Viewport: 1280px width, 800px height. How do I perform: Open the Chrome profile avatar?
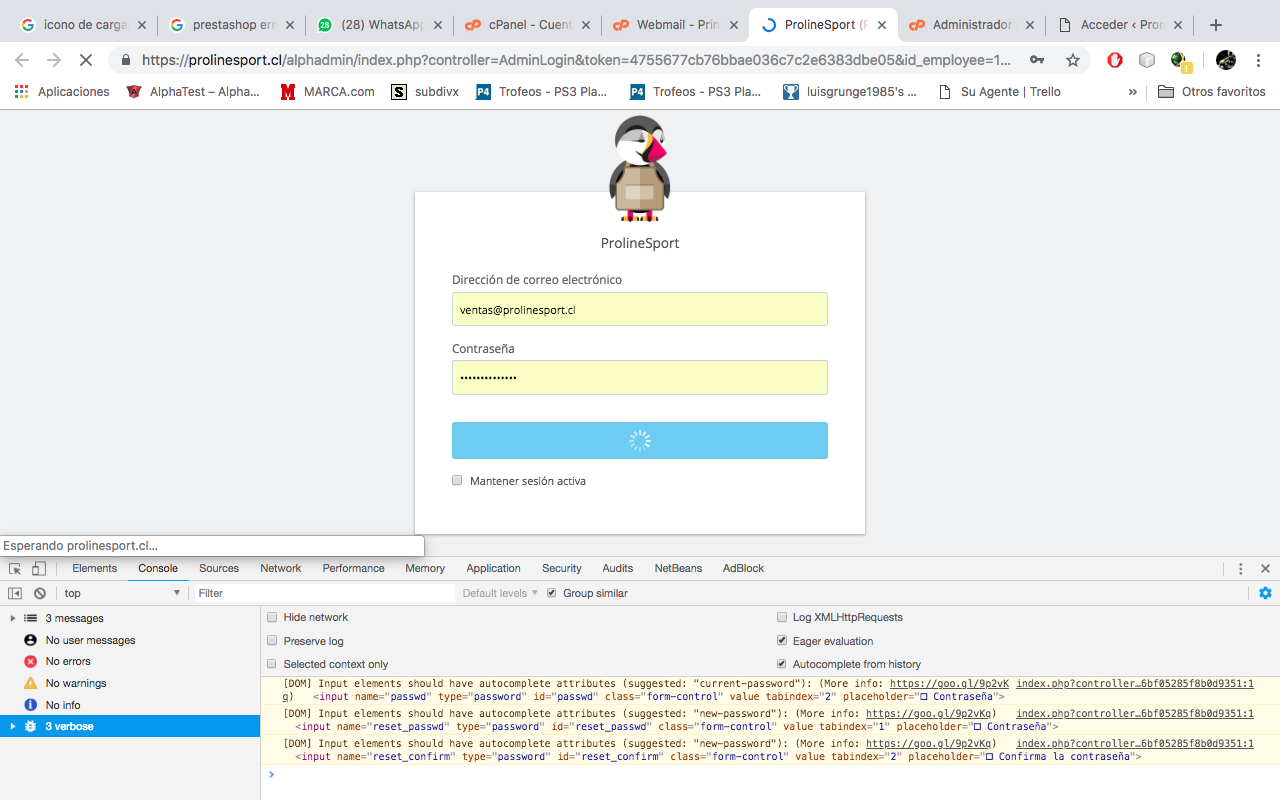tap(1226, 60)
